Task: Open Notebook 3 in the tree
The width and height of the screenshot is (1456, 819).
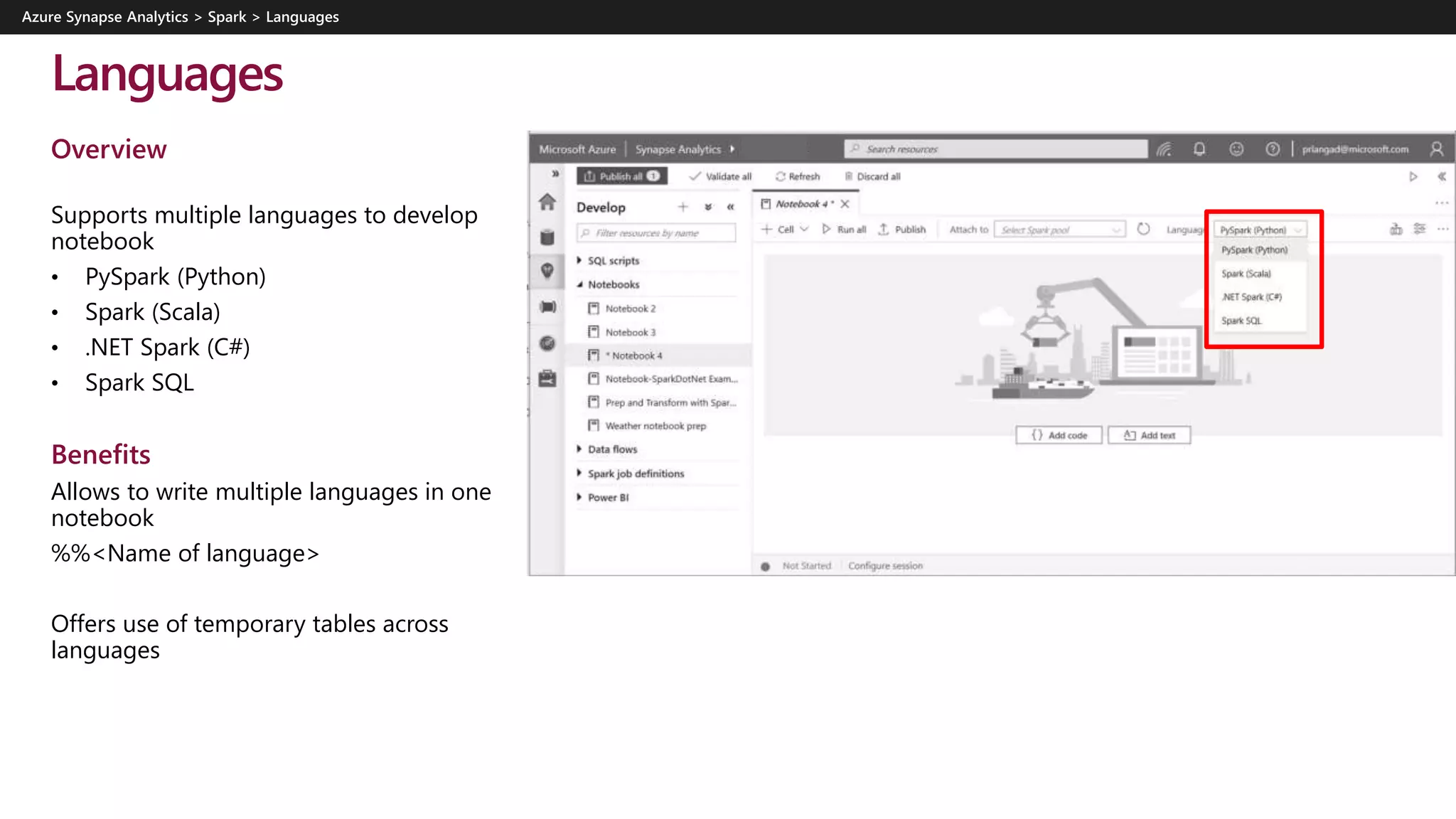Action: [630, 332]
